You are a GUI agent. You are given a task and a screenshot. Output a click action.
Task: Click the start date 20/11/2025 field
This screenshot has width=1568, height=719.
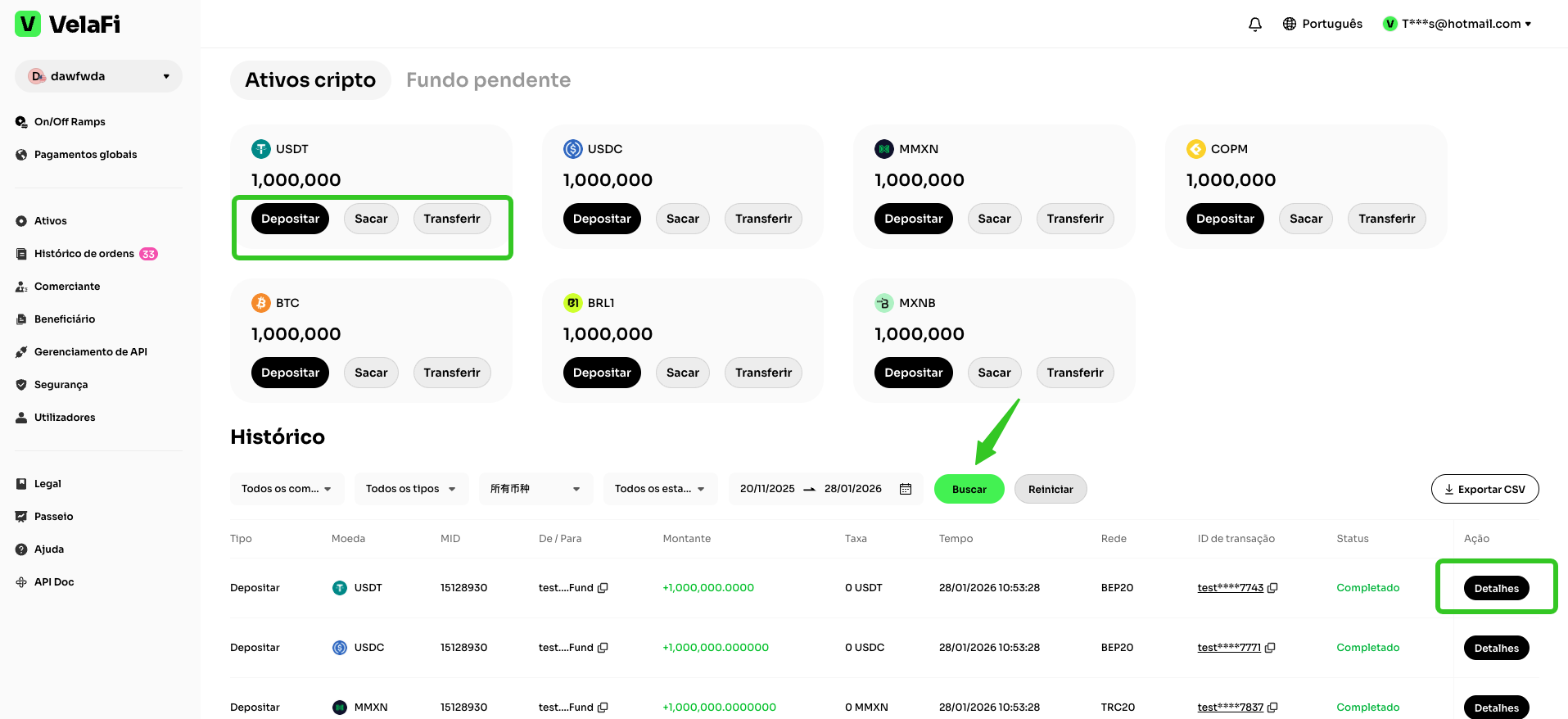tap(767, 489)
